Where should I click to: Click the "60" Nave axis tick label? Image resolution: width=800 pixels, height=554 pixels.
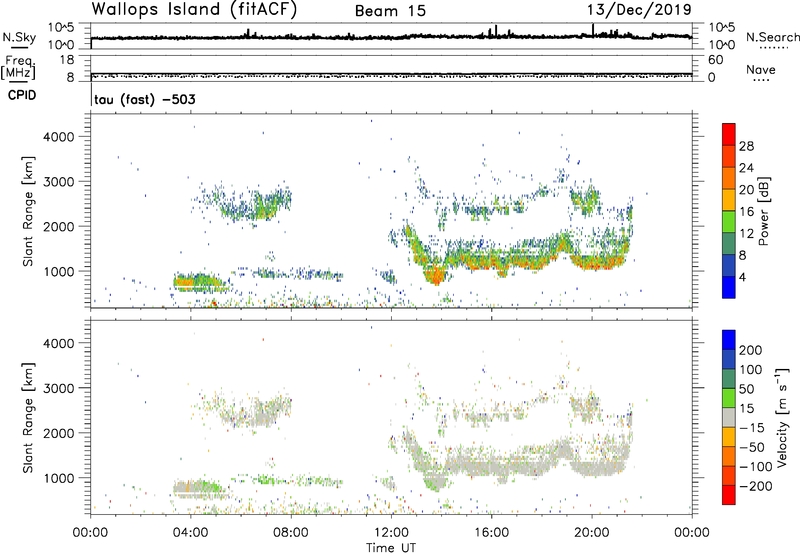point(715,60)
